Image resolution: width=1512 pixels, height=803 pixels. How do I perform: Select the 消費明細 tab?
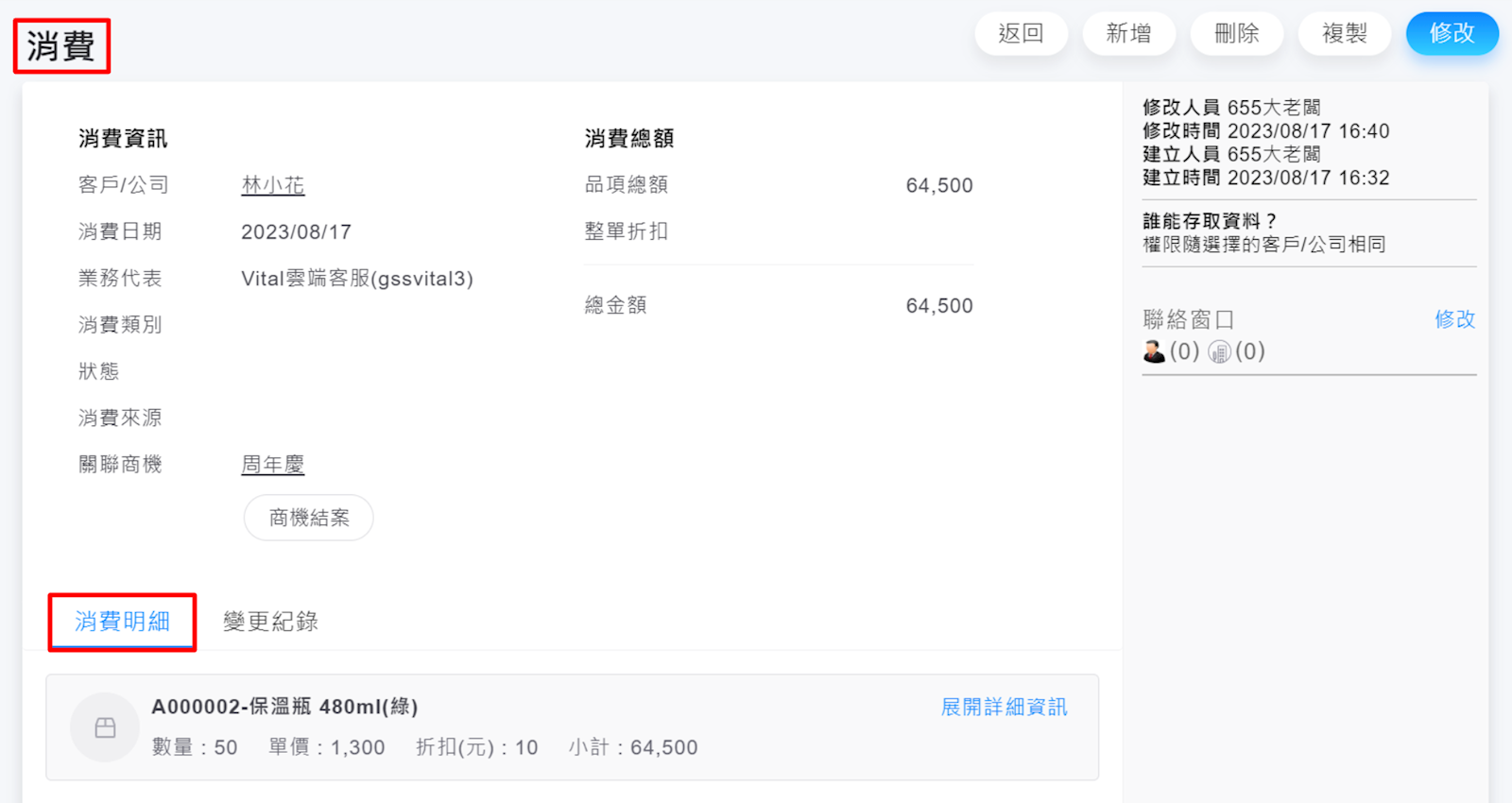coord(122,622)
